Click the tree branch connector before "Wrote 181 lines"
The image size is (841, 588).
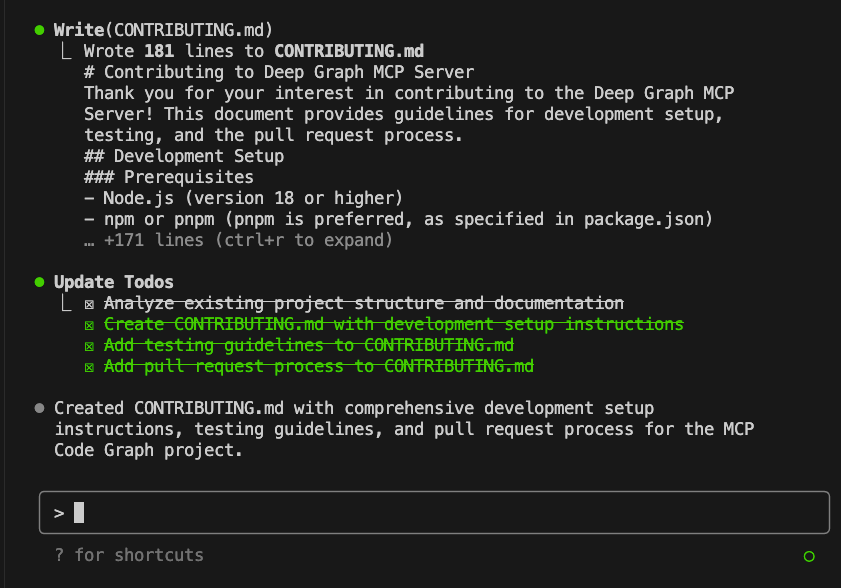[69, 51]
